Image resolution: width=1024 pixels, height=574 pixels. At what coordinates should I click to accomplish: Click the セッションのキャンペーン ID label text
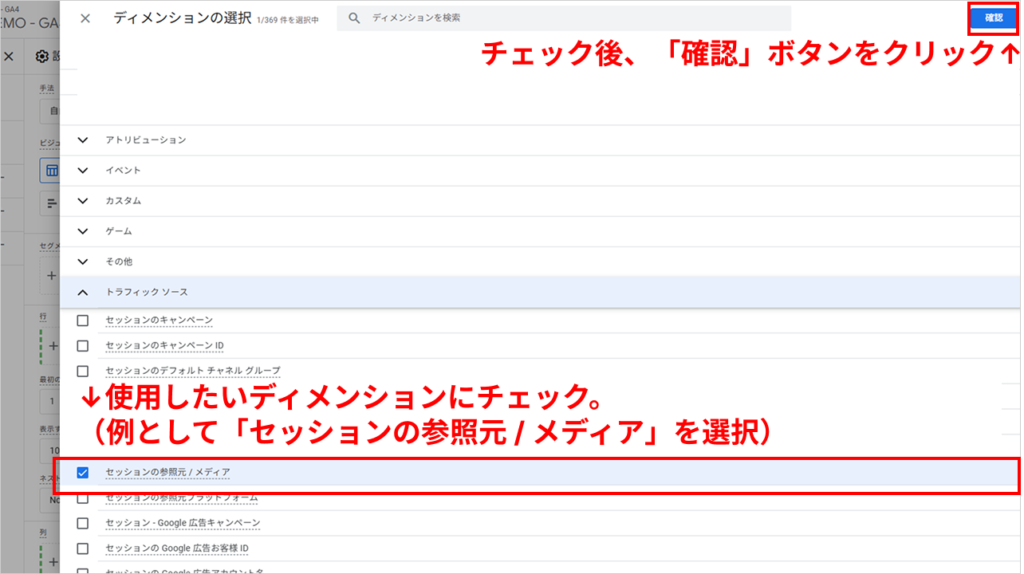(165, 345)
